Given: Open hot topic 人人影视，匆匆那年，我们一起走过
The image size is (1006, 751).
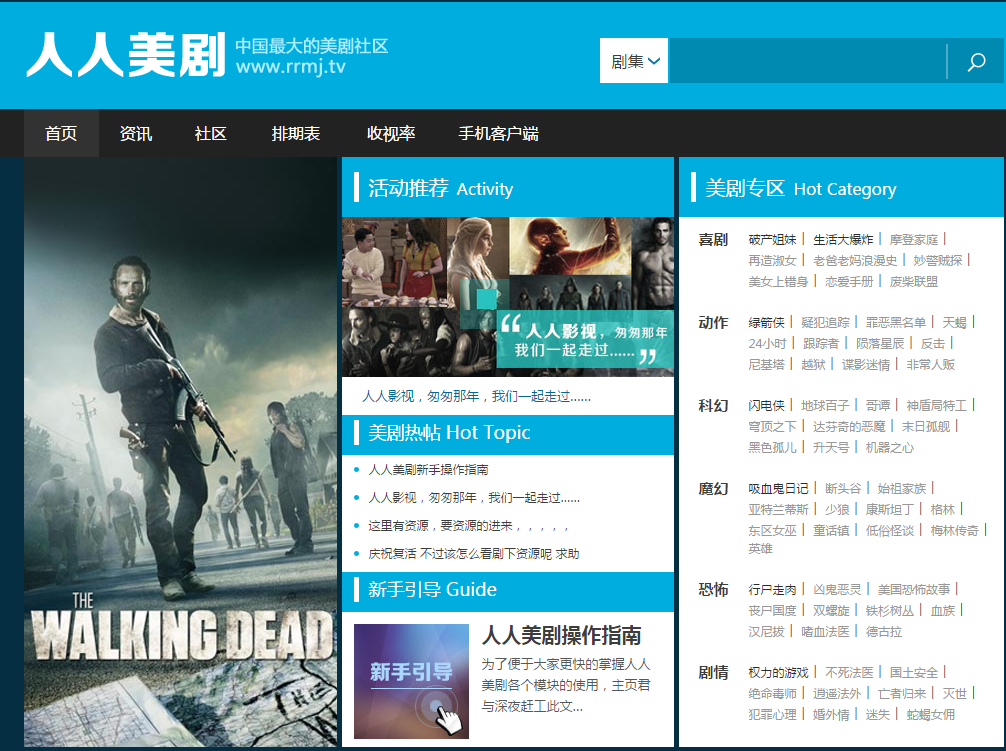Looking at the screenshot, I should (473, 498).
